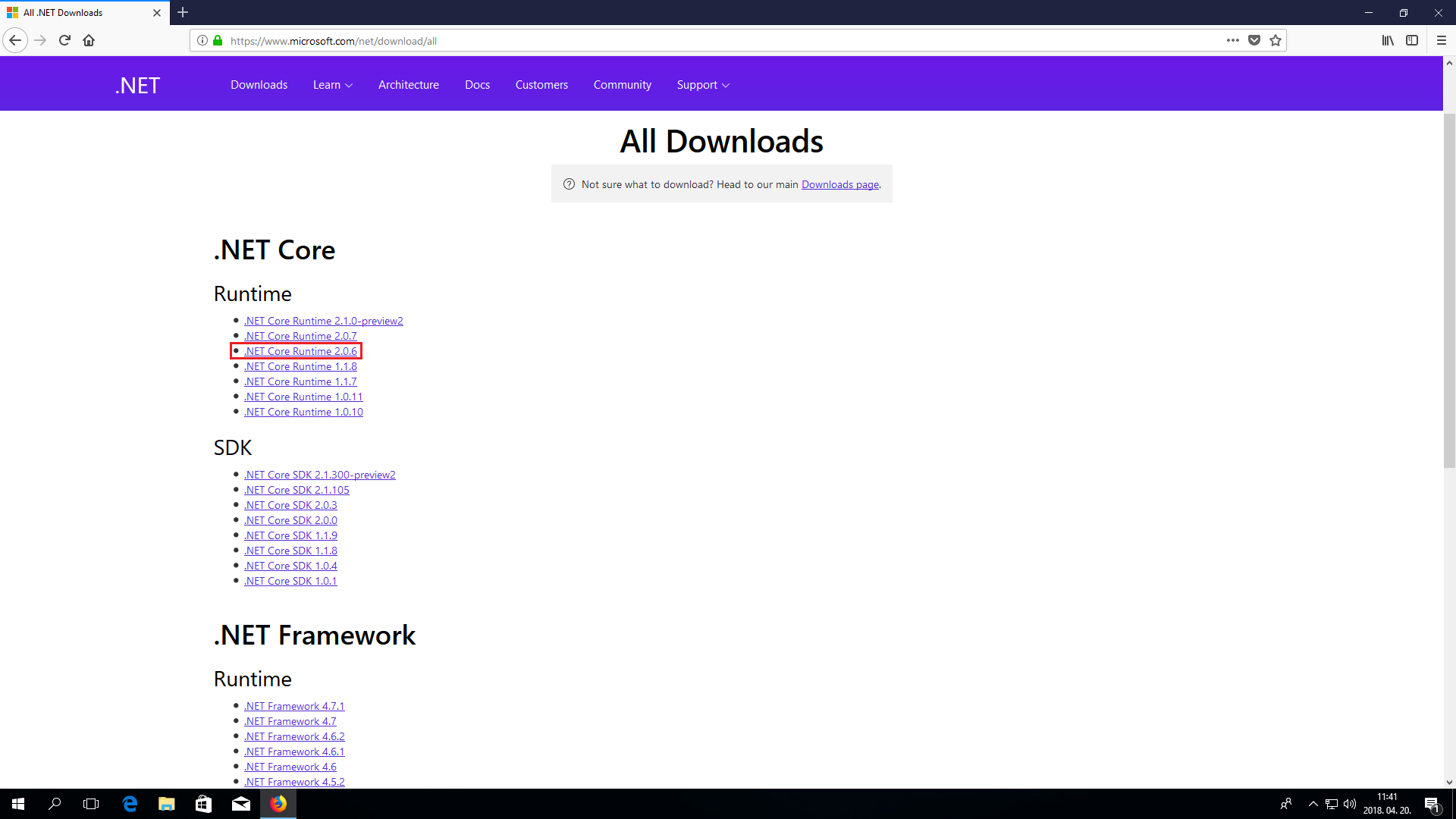Expand the Learn dropdown menu
1456x819 pixels.
point(332,85)
